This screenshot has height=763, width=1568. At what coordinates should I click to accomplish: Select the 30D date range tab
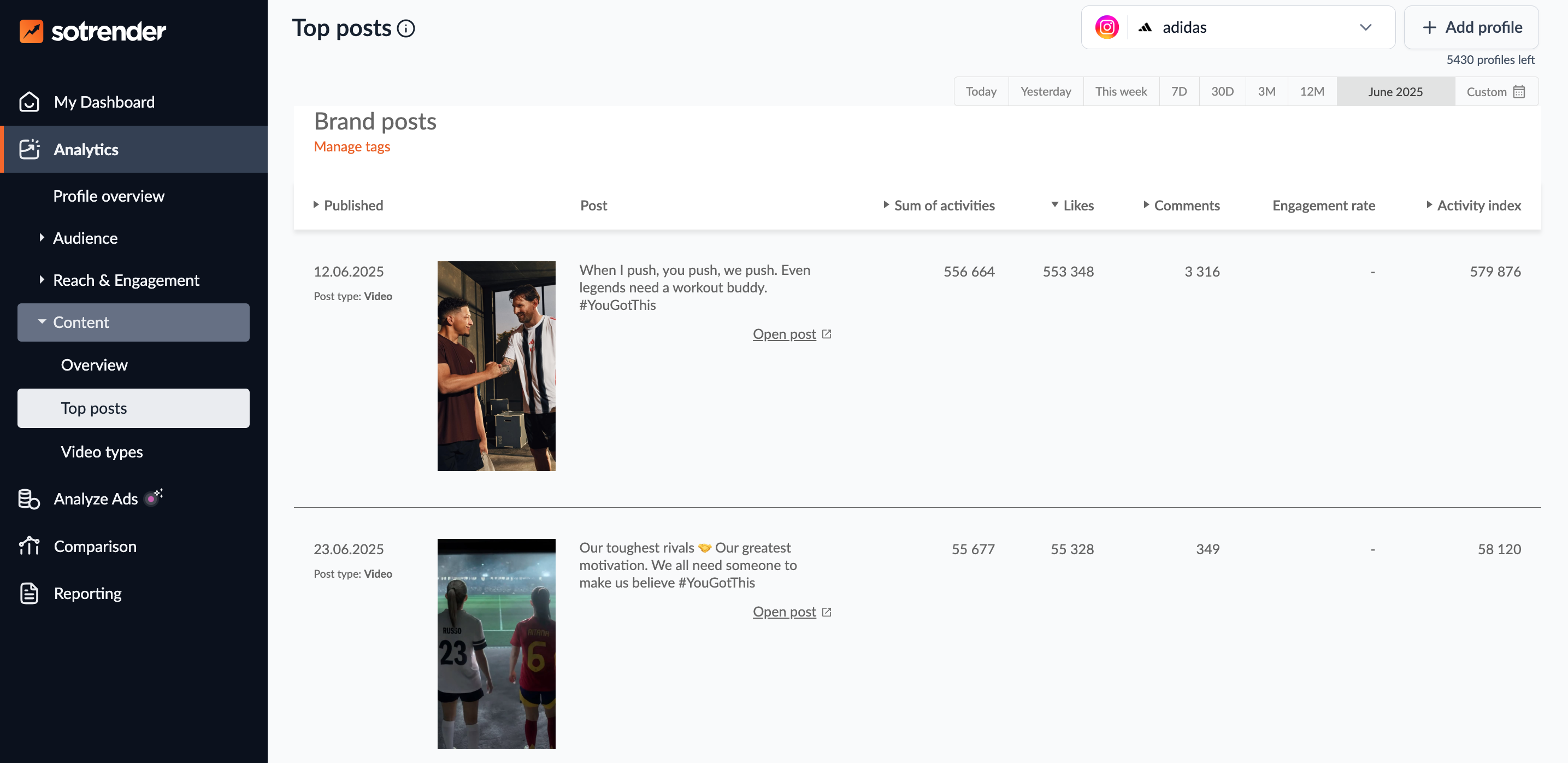[1222, 91]
